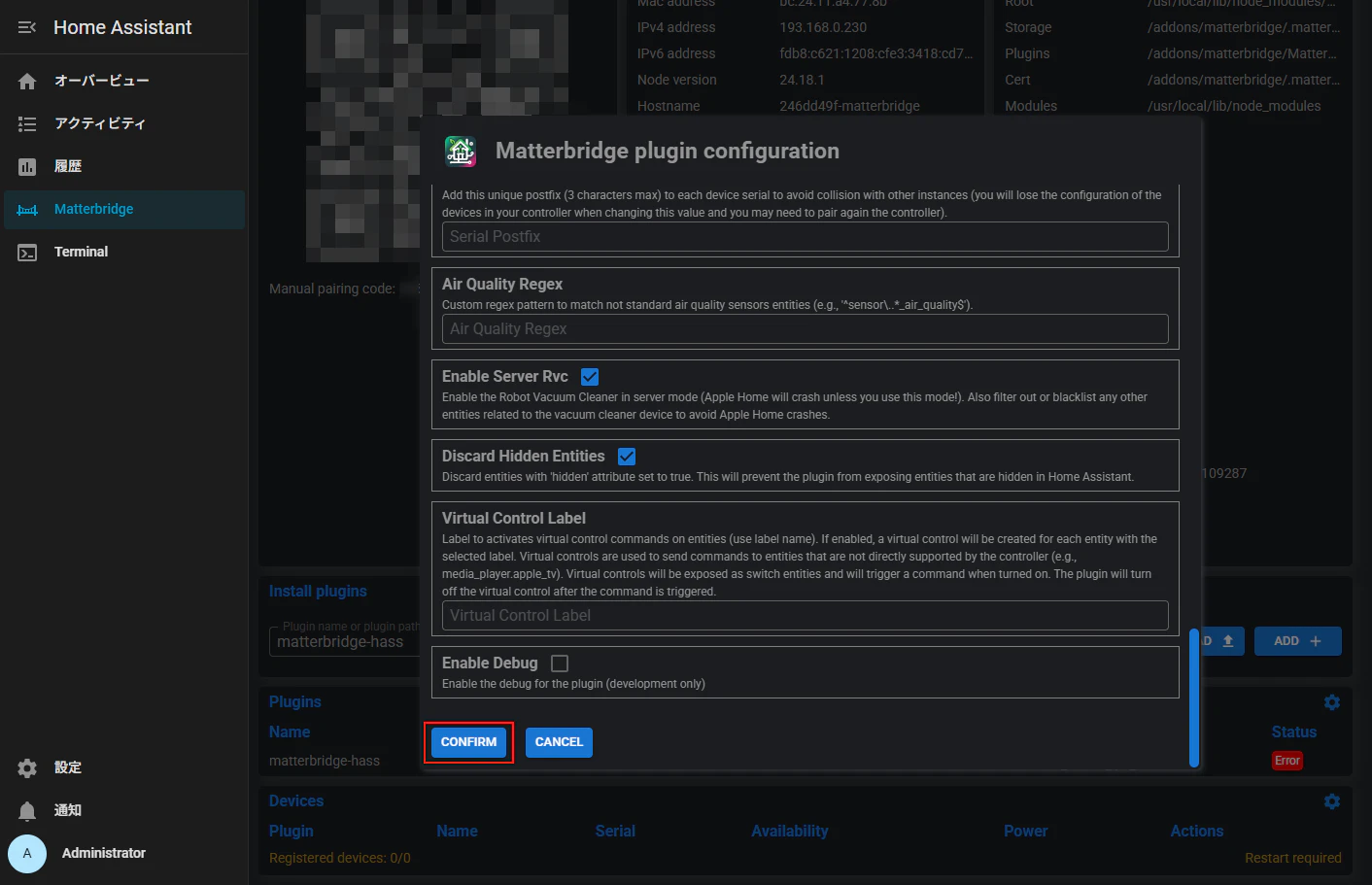The image size is (1372, 885).
Task: Click the Power column header
Action: pyautogui.click(x=1026, y=832)
